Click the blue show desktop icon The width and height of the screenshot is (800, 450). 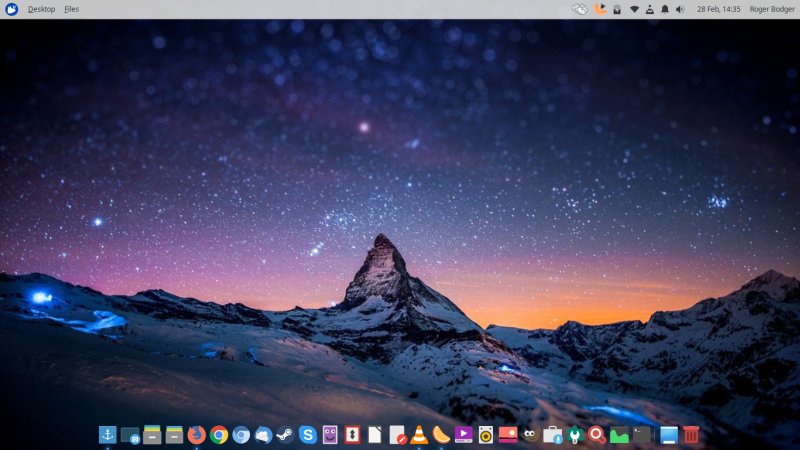pyautogui.click(x=669, y=435)
